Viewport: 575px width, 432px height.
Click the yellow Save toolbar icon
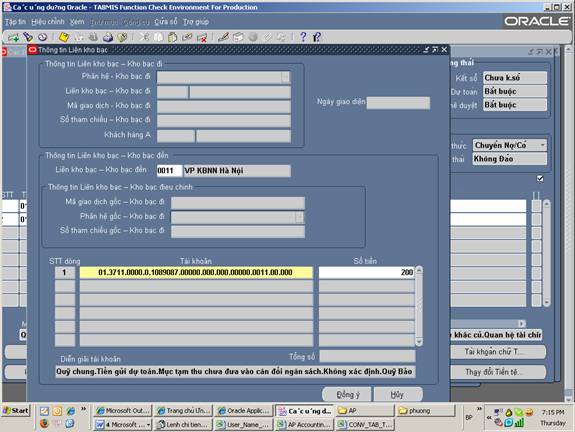tap(64, 37)
